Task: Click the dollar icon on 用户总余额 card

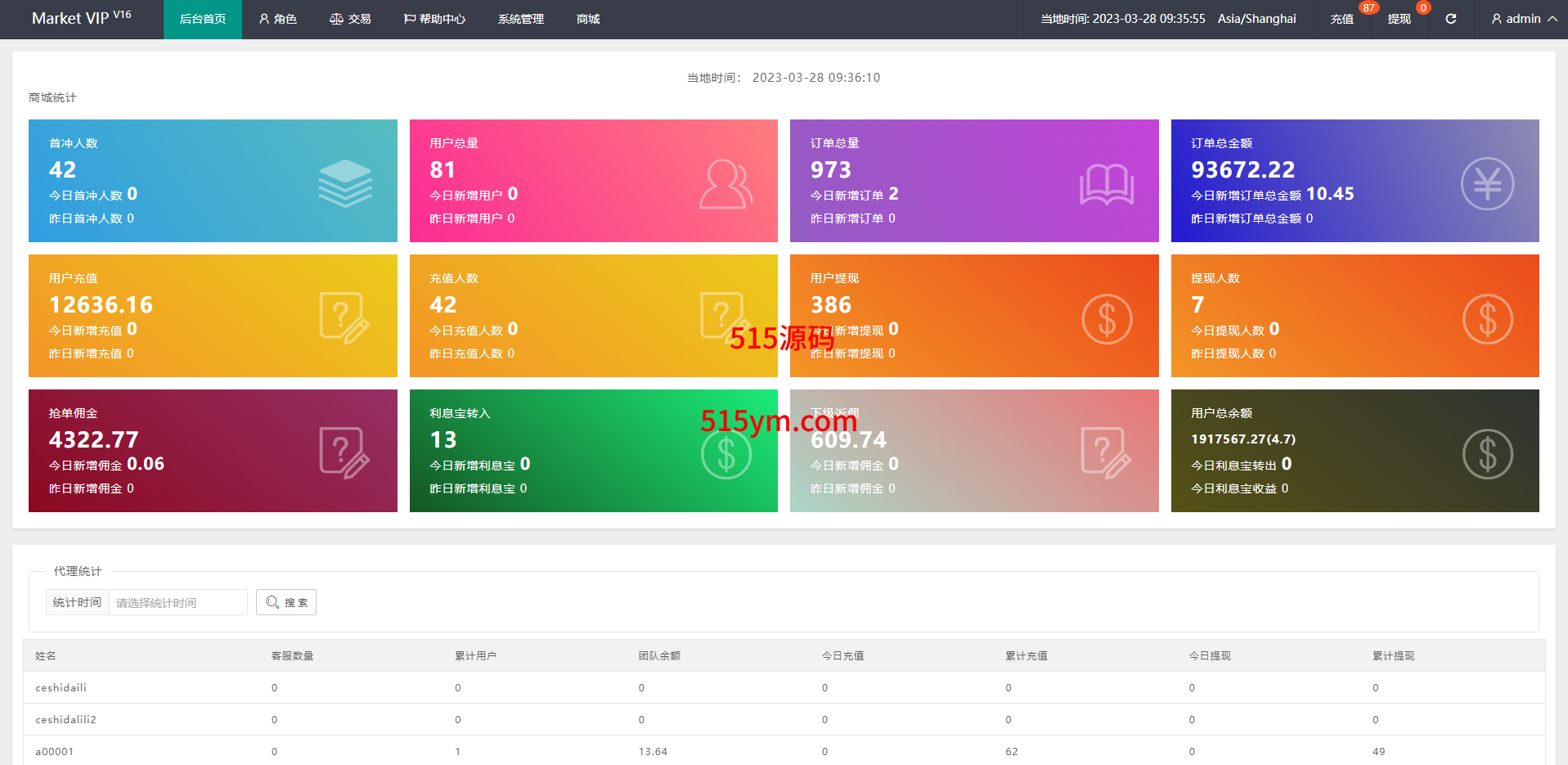Action: (x=1486, y=454)
